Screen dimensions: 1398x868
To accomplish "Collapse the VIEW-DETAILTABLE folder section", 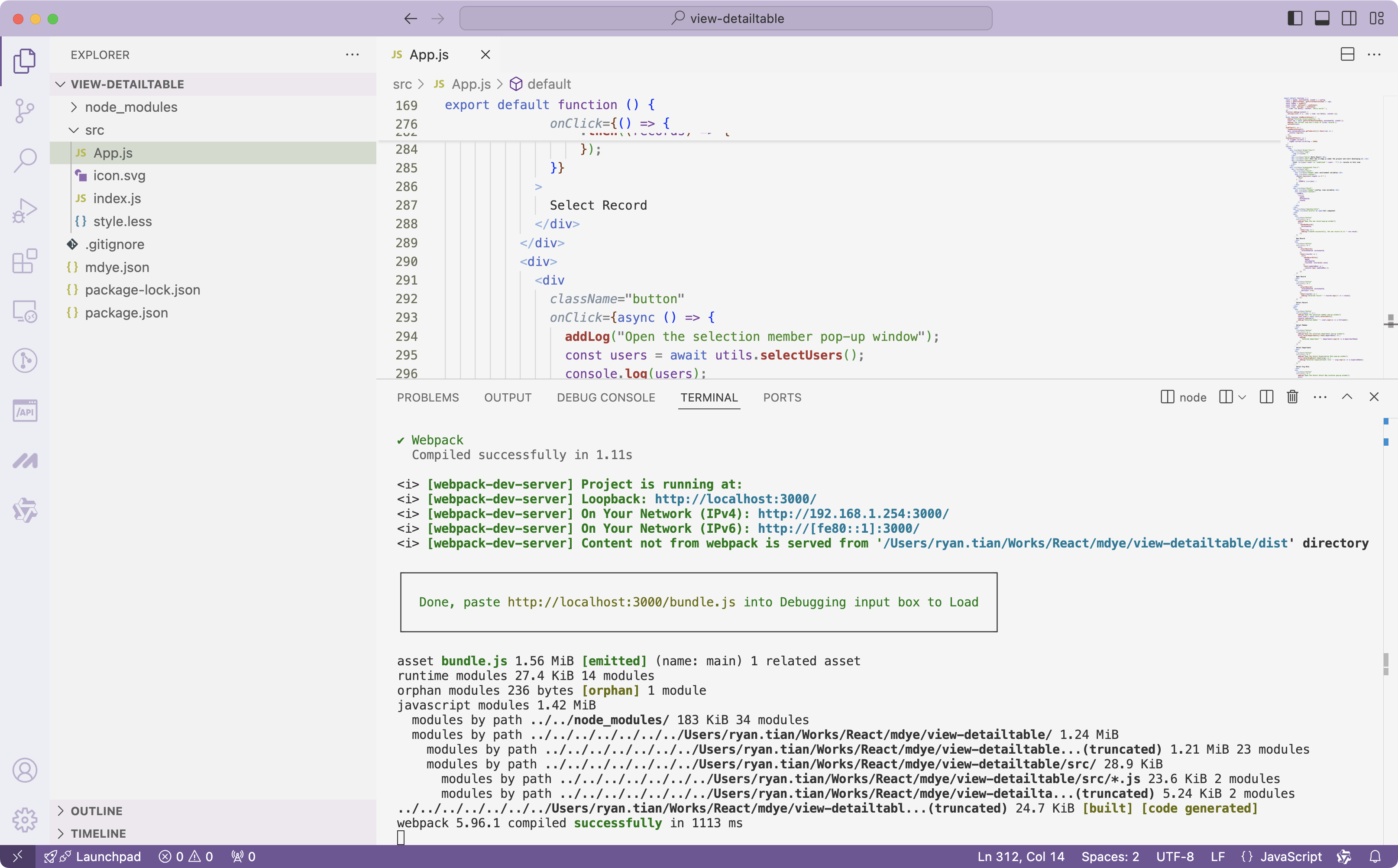I will click(213, 84).
